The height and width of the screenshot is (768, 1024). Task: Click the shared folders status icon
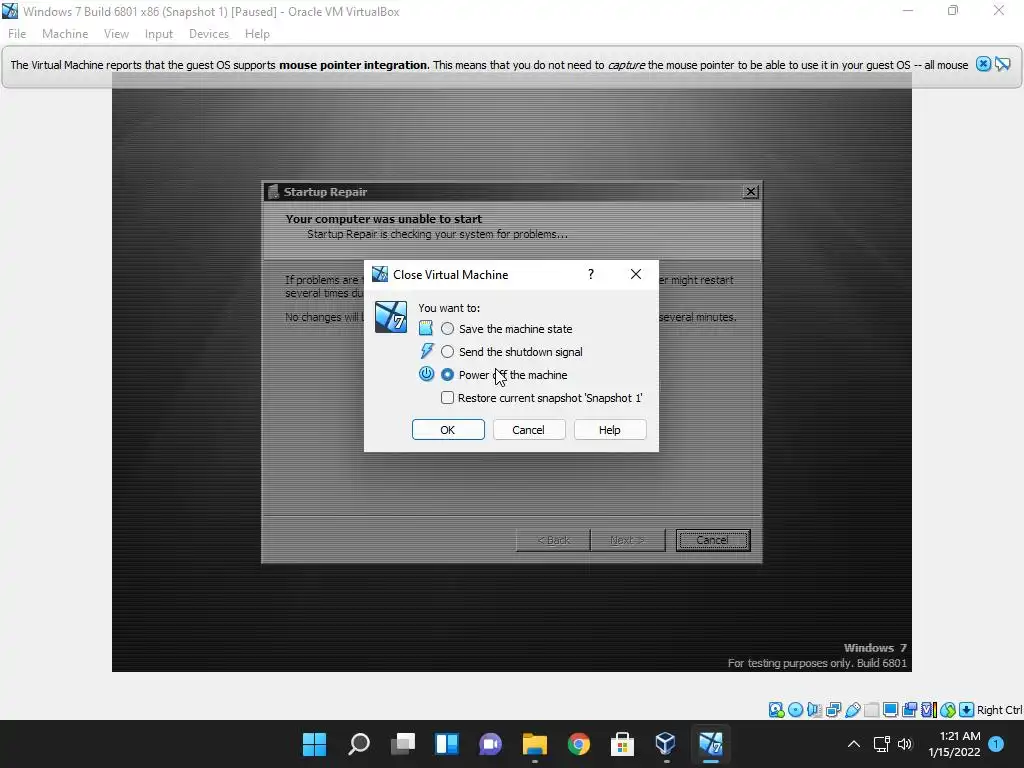tap(871, 710)
